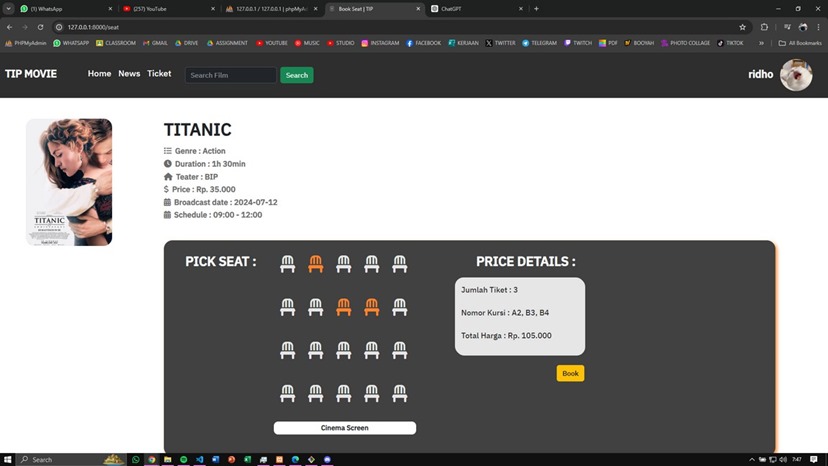The width and height of the screenshot is (828, 466).
Task: Expand the bookmarks overflow chevron
Action: coord(762,43)
